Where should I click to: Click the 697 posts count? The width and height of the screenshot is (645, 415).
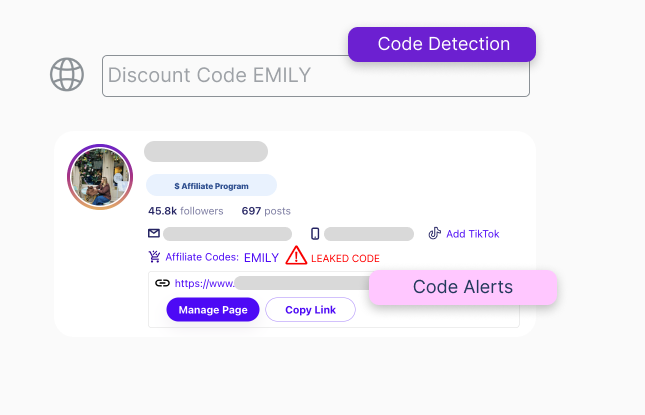266,211
